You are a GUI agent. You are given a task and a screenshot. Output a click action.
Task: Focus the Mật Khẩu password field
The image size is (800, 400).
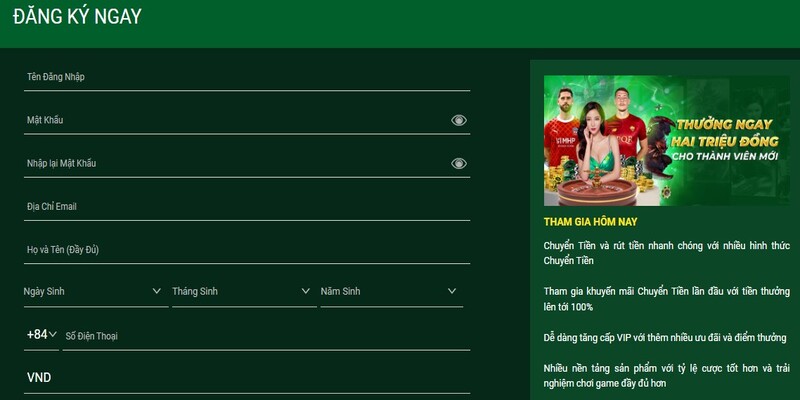click(230, 120)
